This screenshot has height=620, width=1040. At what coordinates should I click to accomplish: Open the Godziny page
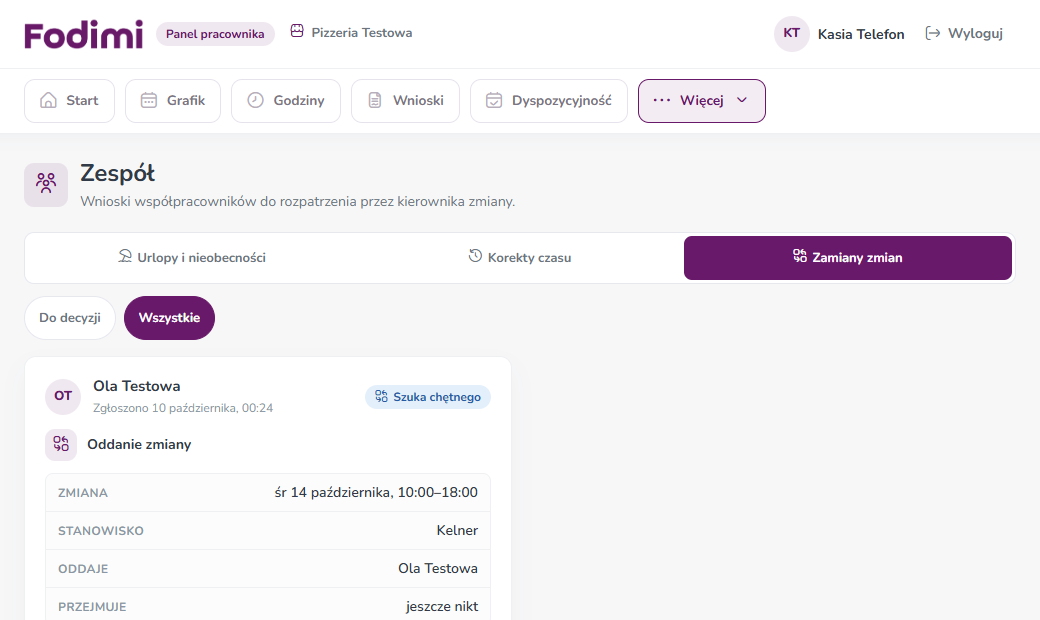[286, 101]
